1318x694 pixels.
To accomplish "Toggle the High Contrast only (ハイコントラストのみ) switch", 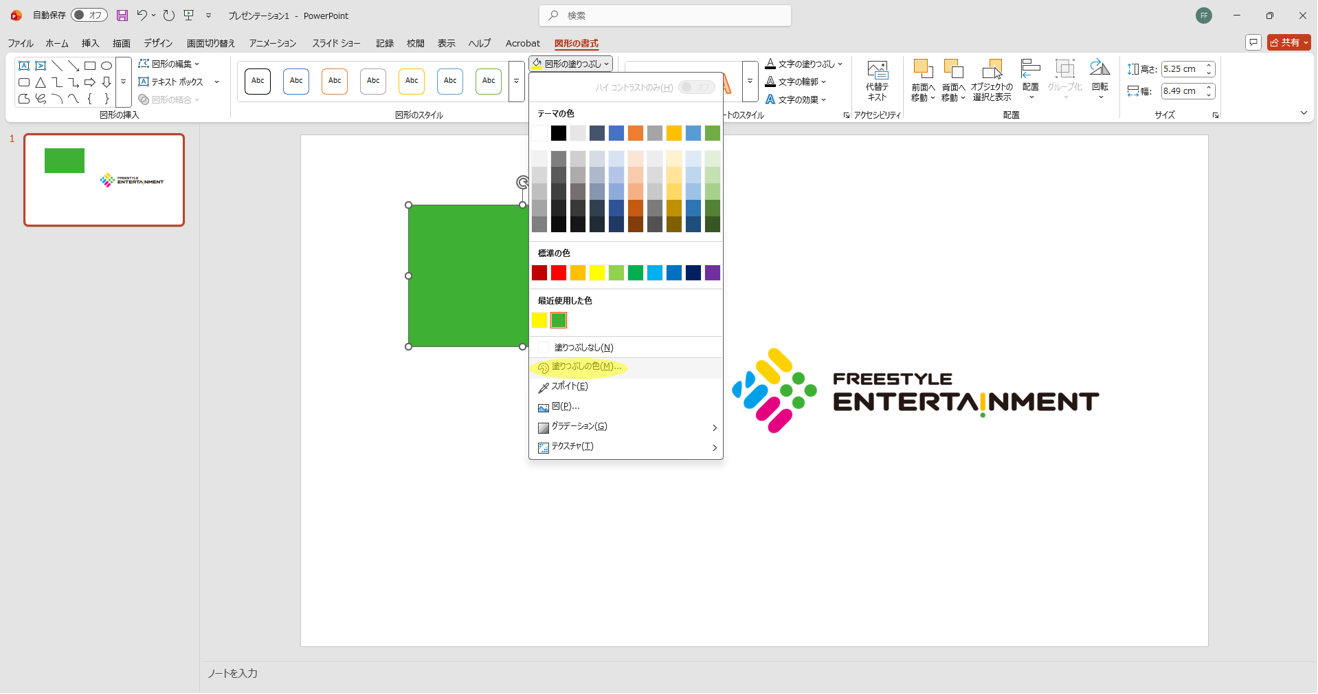I will (x=696, y=88).
